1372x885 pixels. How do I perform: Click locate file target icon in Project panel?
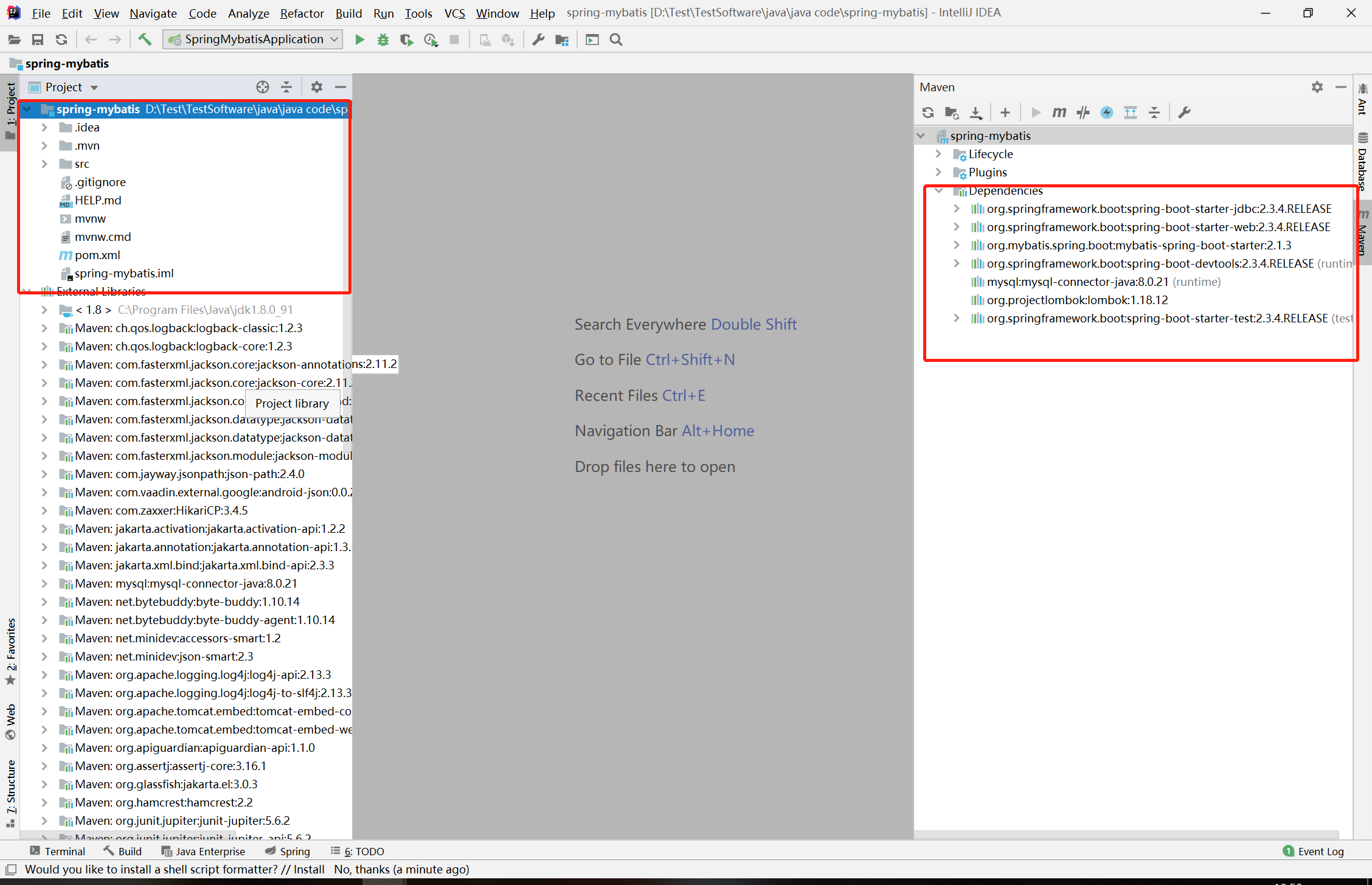point(263,87)
